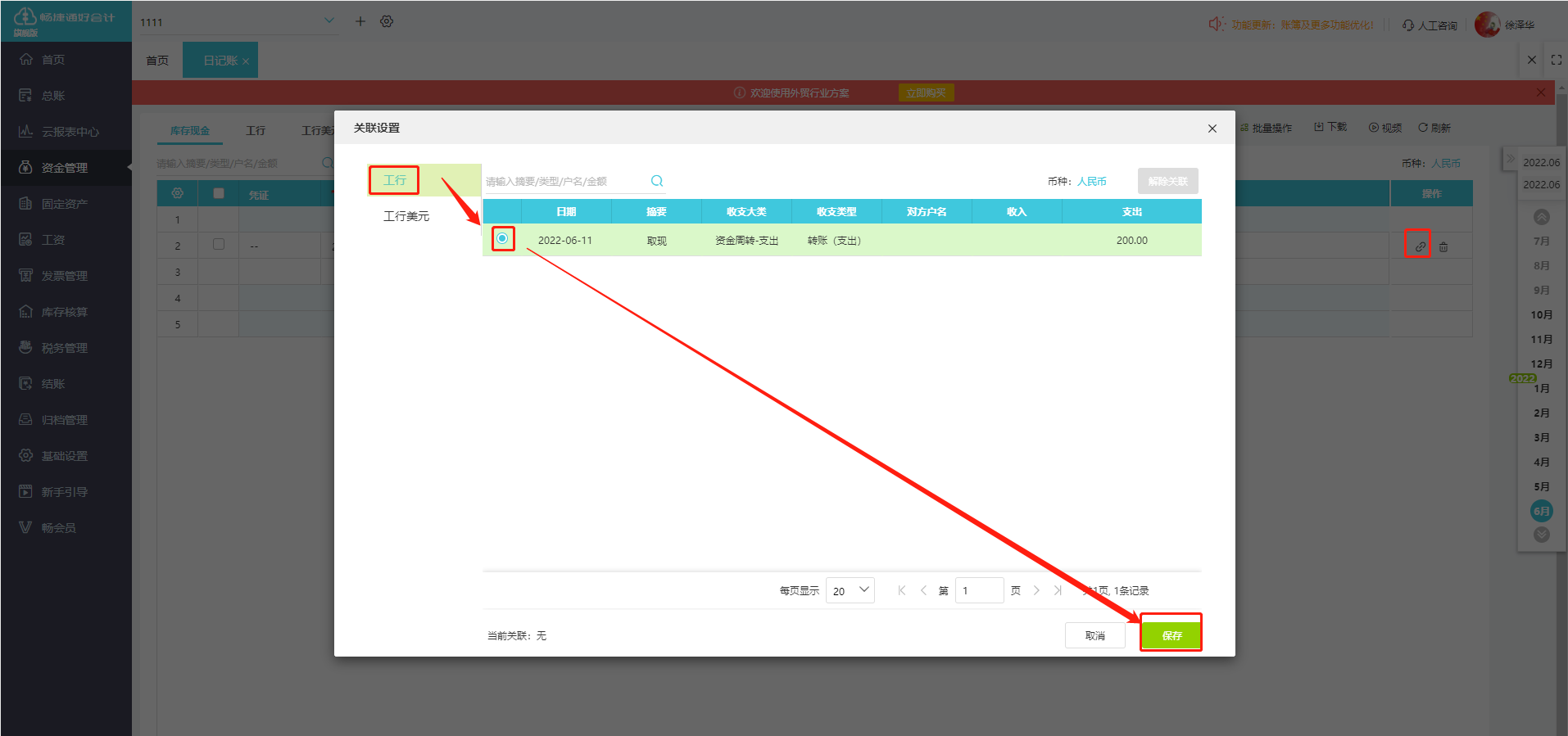Open the 每页显示 20 page-size dropdown
Viewport: 1568px width, 736px height.
click(850, 590)
